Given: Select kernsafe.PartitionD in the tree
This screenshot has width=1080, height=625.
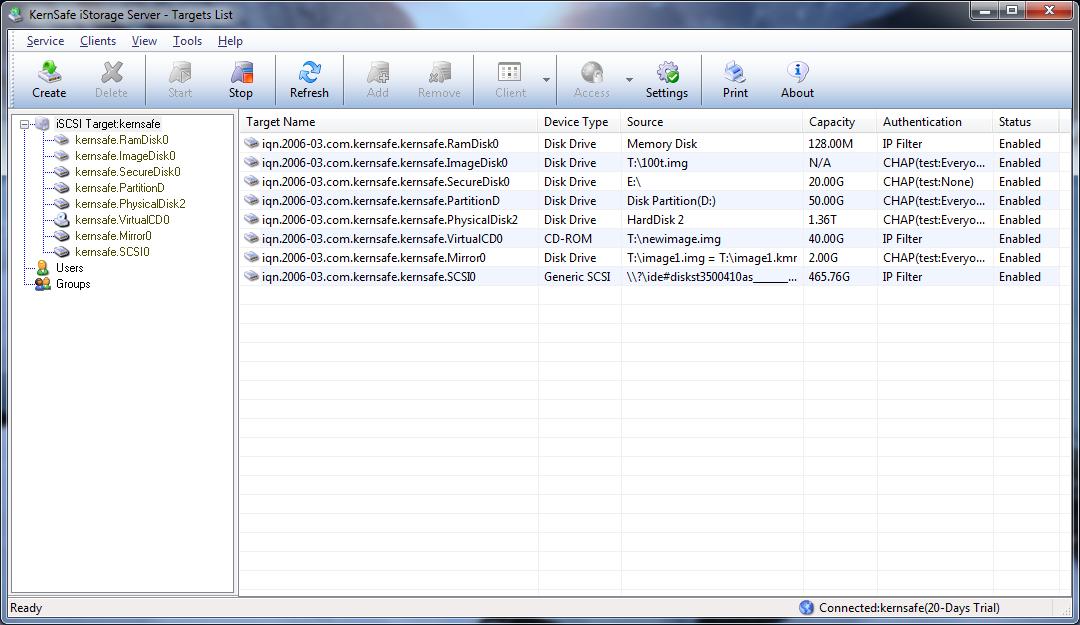Looking at the screenshot, I should (x=120, y=187).
